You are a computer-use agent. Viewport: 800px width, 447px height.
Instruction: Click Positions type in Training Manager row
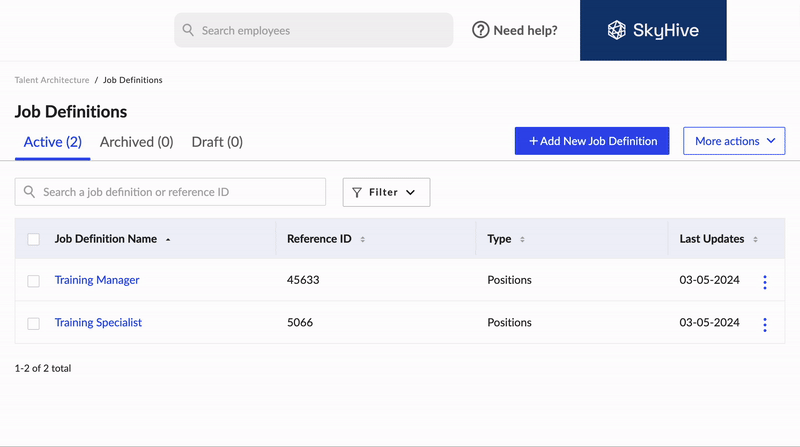509,280
